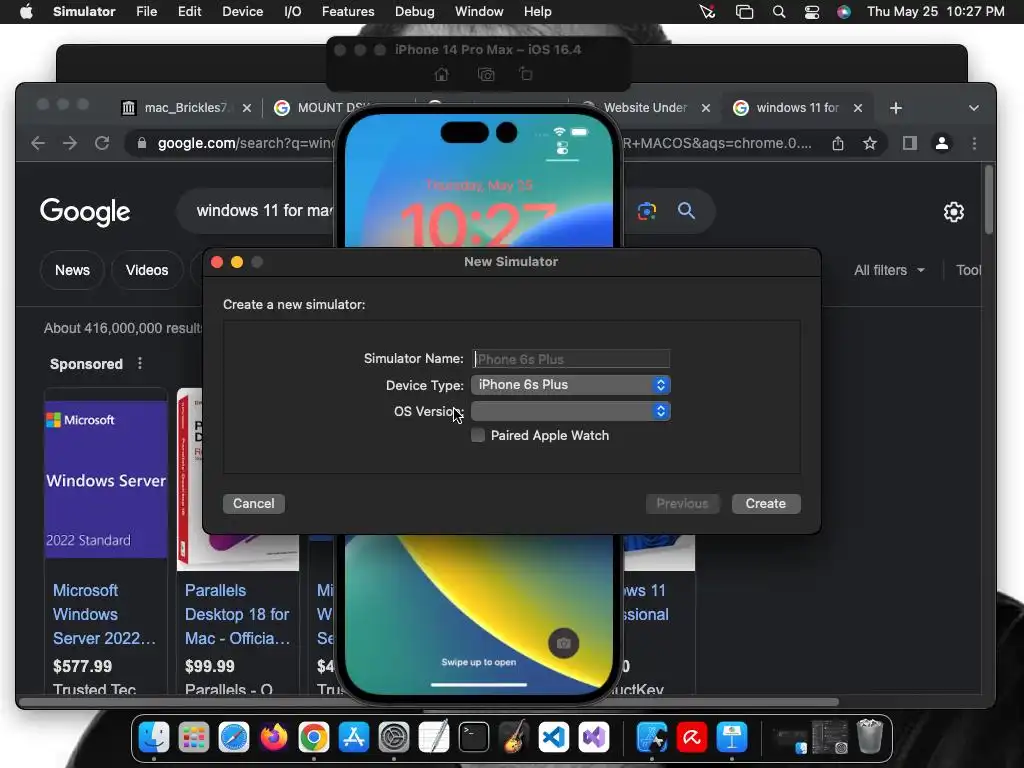The height and width of the screenshot is (768, 1024).
Task: Open Control Center in the menu bar
Action: click(x=812, y=12)
